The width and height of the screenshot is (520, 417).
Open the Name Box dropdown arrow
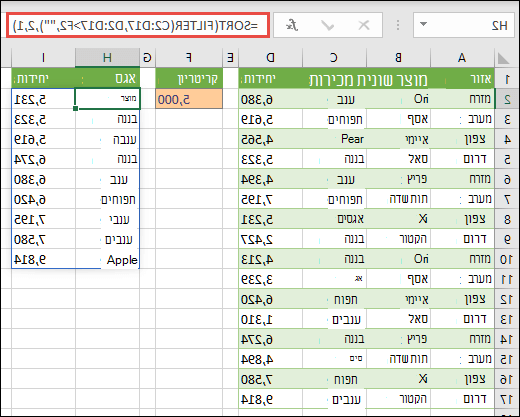coord(423,24)
